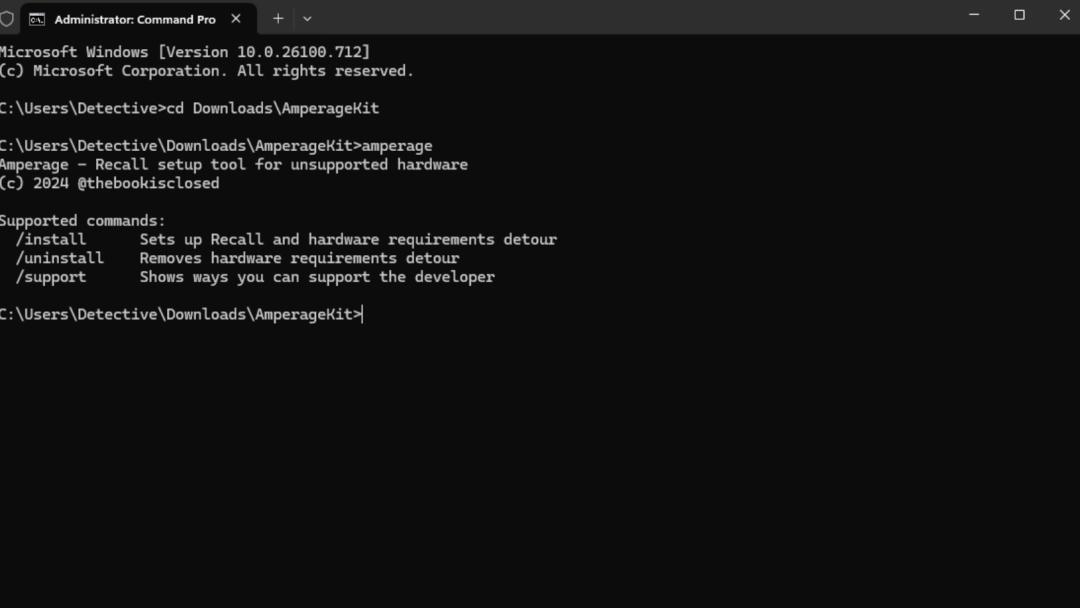
Task: Select the Administrator: Command Prompt tab
Action: pos(134,19)
